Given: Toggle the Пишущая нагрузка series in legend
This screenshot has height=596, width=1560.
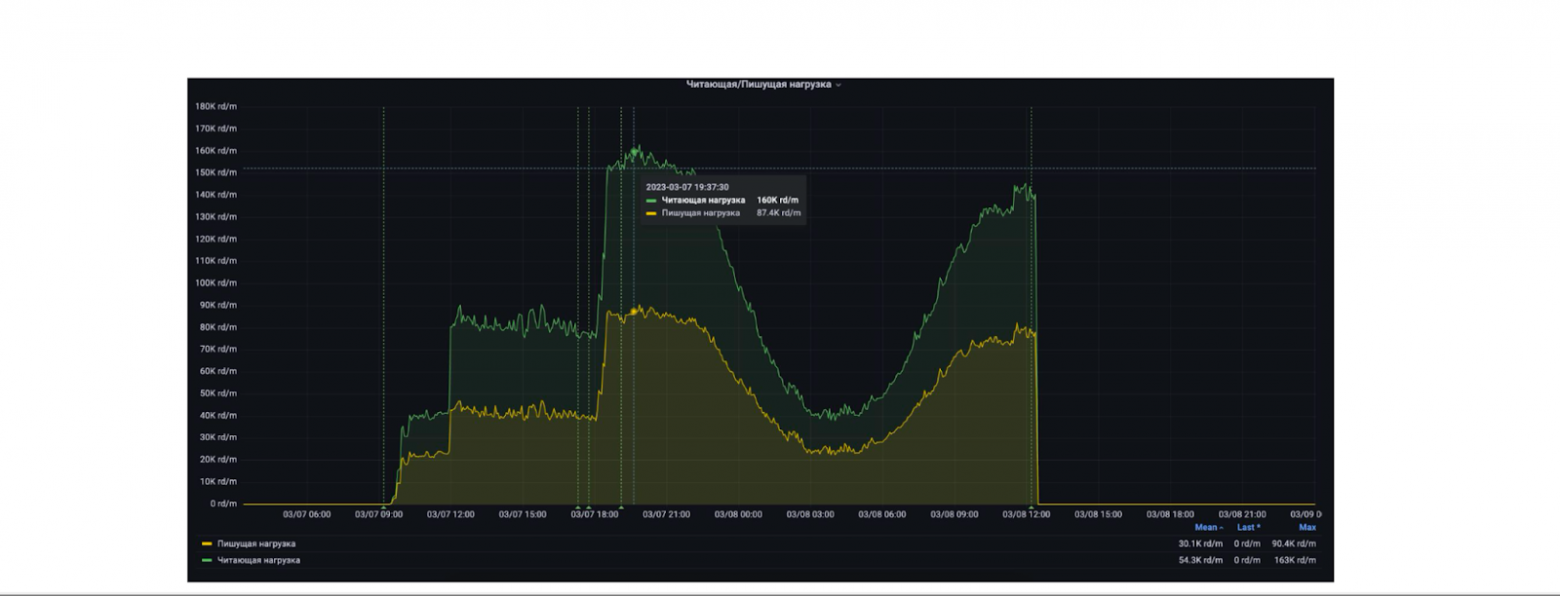Looking at the screenshot, I should (x=256, y=544).
